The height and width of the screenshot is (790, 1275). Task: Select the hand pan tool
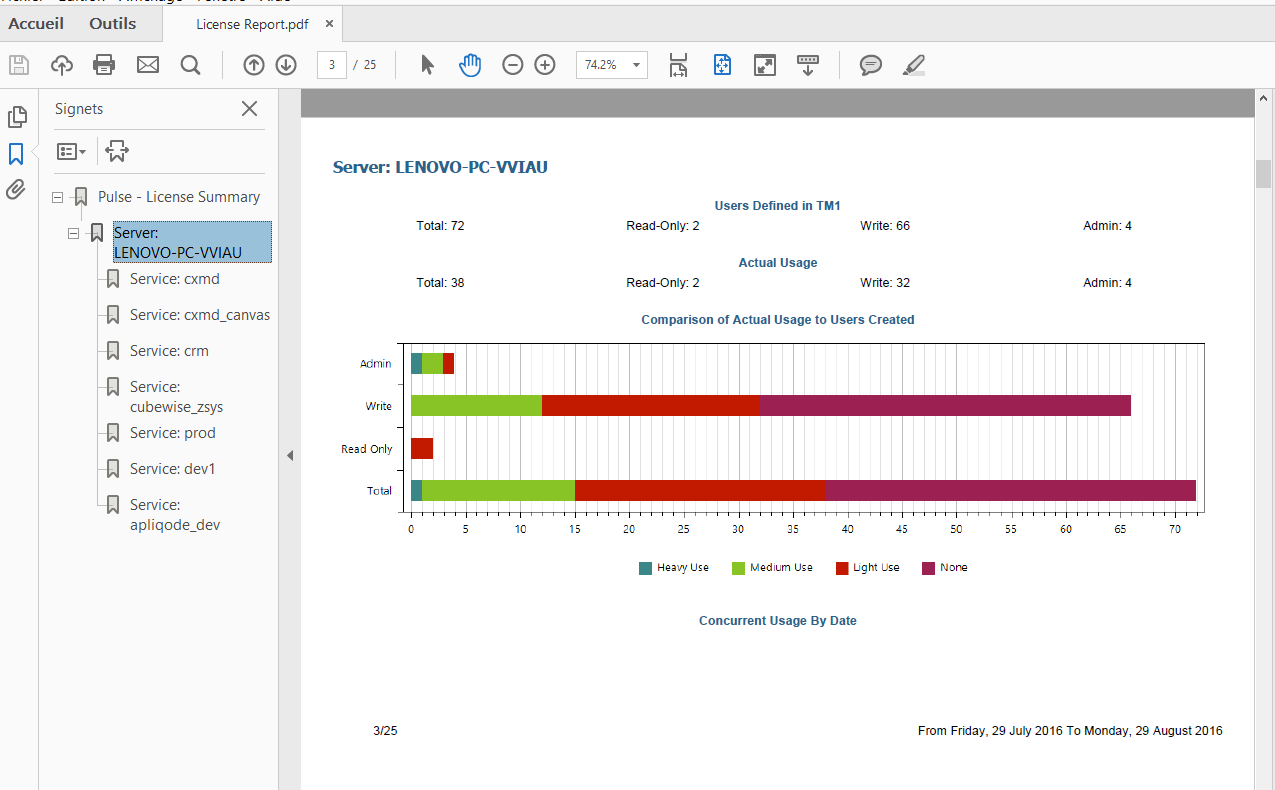click(470, 65)
